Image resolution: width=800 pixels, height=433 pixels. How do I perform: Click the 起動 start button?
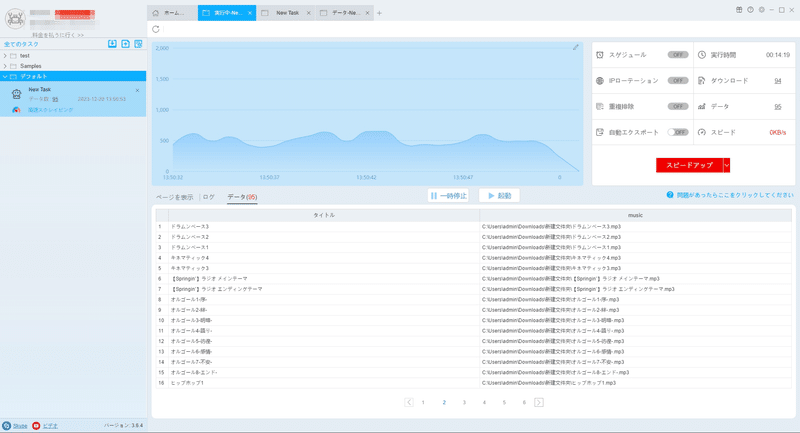tap(499, 195)
